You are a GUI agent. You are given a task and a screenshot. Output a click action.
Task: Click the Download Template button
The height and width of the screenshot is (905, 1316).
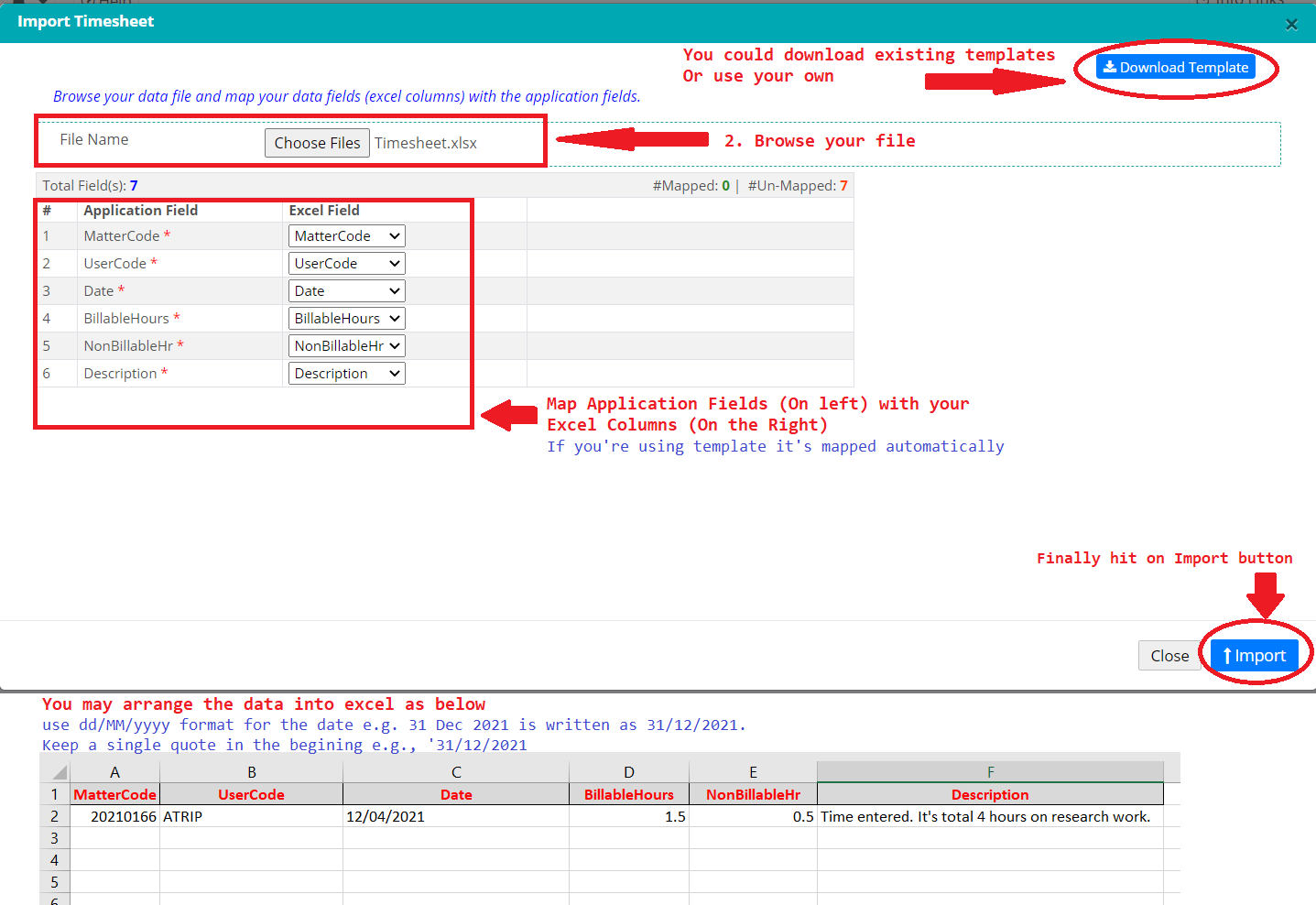[x=1175, y=67]
